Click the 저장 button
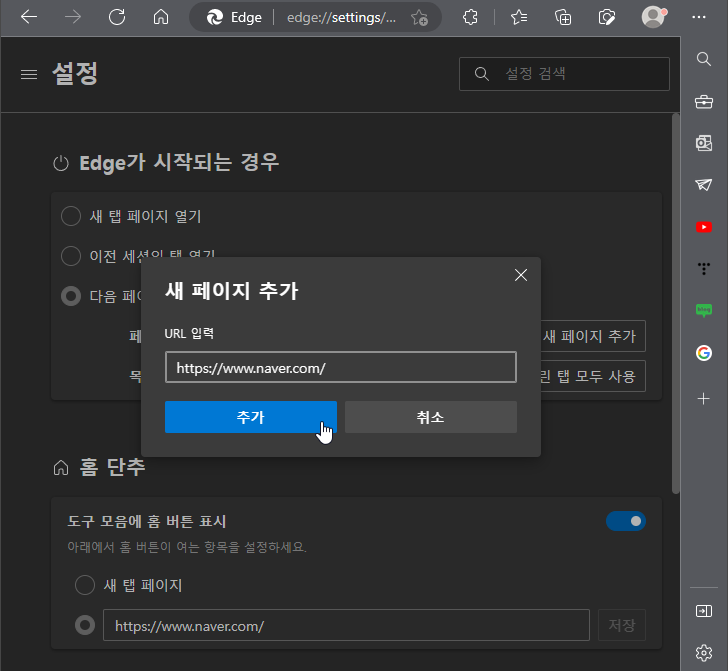This screenshot has width=728, height=671. (x=622, y=625)
